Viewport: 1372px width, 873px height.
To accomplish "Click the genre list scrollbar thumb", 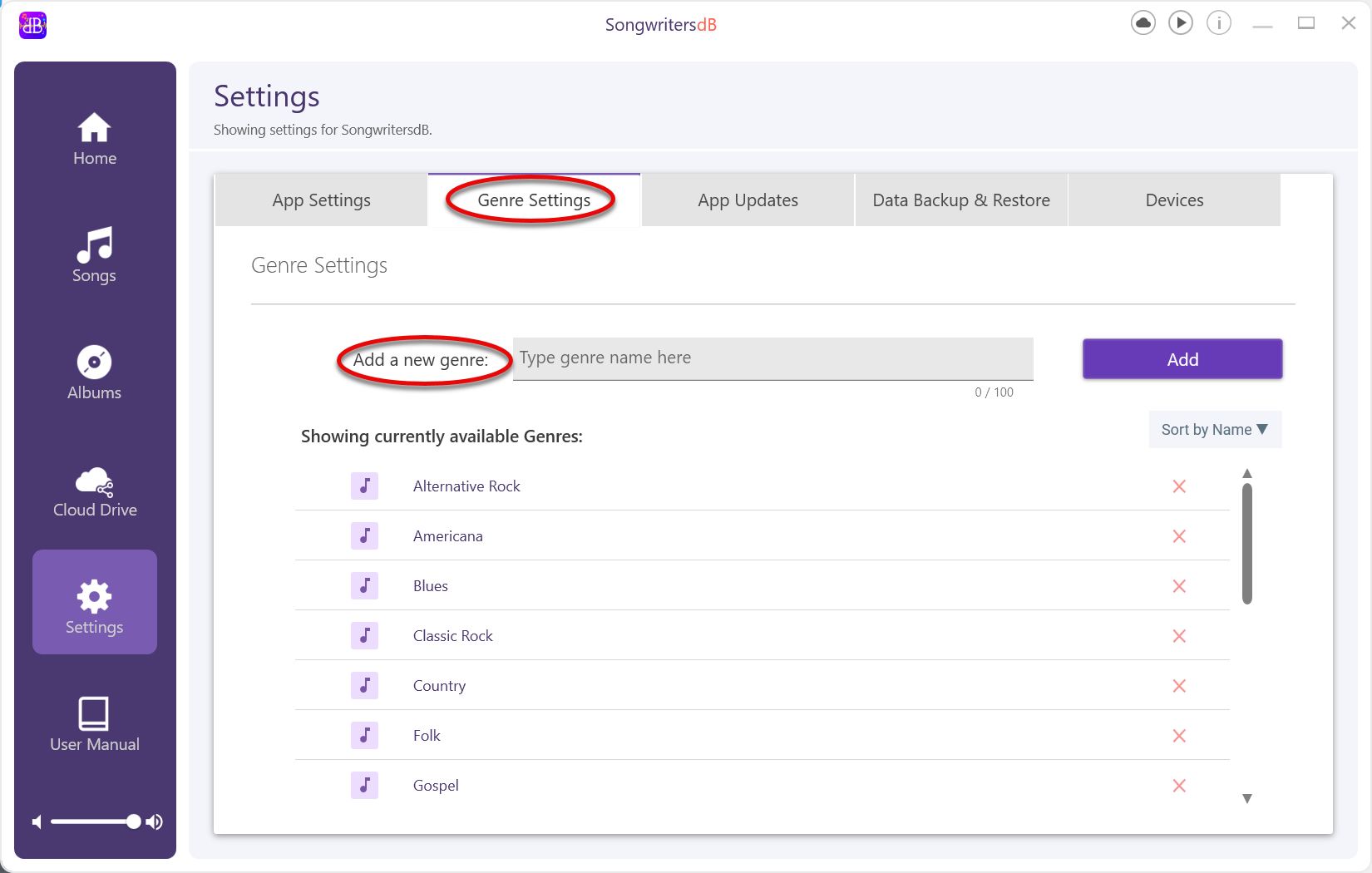I will (x=1247, y=544).
